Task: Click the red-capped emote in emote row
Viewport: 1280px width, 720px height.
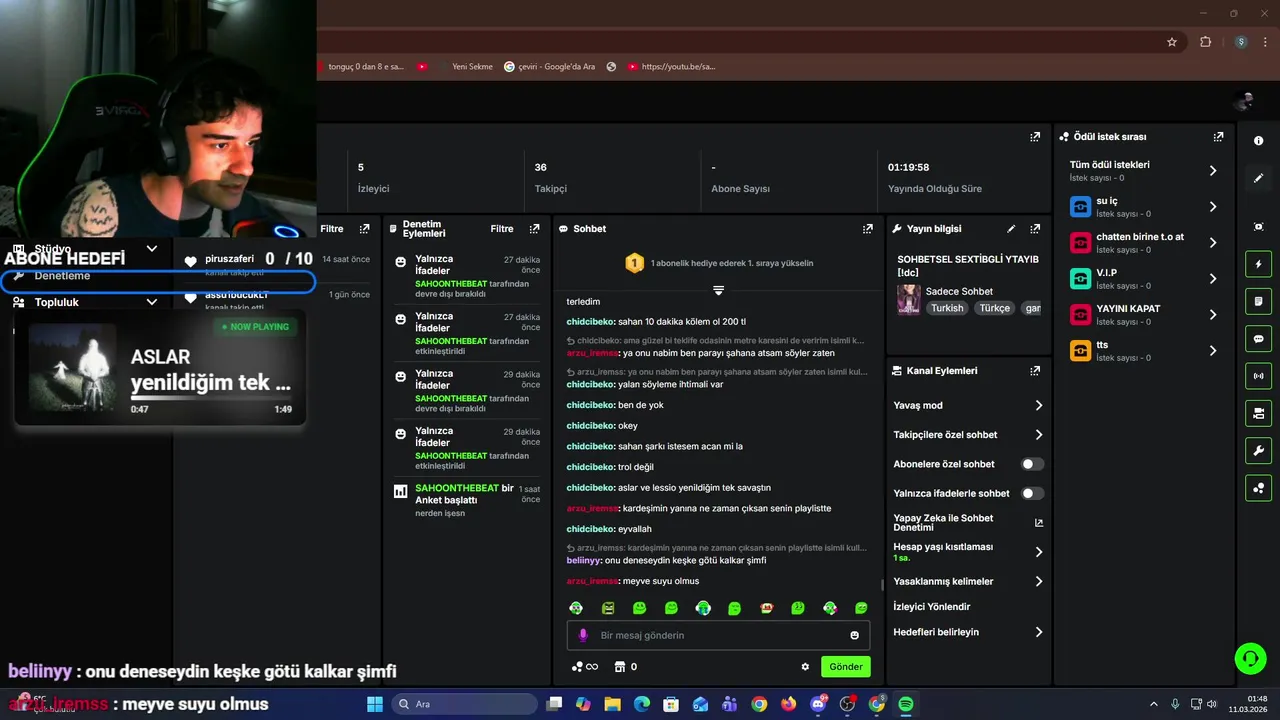Action: click(x=767, y=608)
